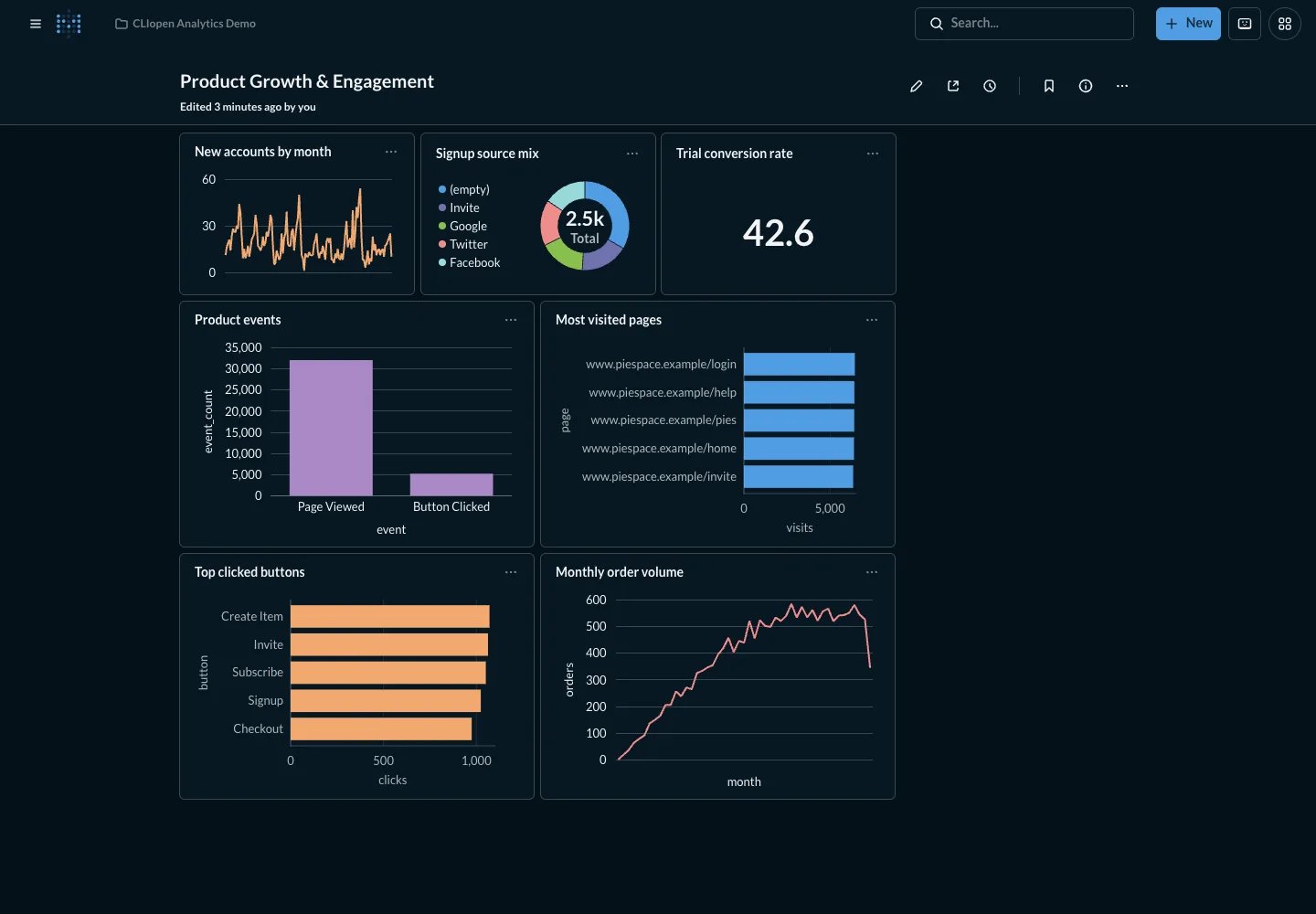Click the www.piespace.example/invite bar

click(798, 476)
